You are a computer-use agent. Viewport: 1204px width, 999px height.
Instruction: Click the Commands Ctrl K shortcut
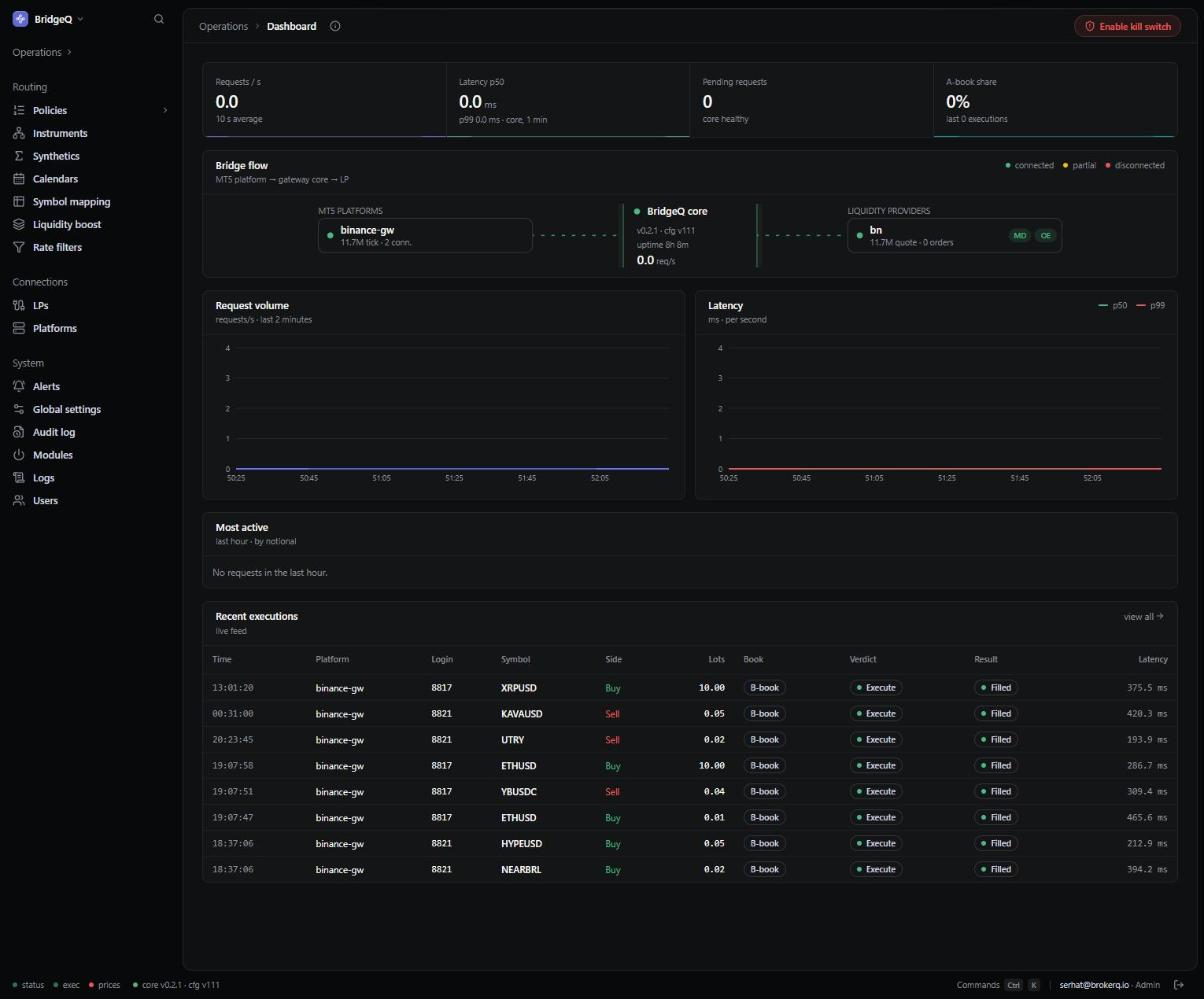pos(998,985)
